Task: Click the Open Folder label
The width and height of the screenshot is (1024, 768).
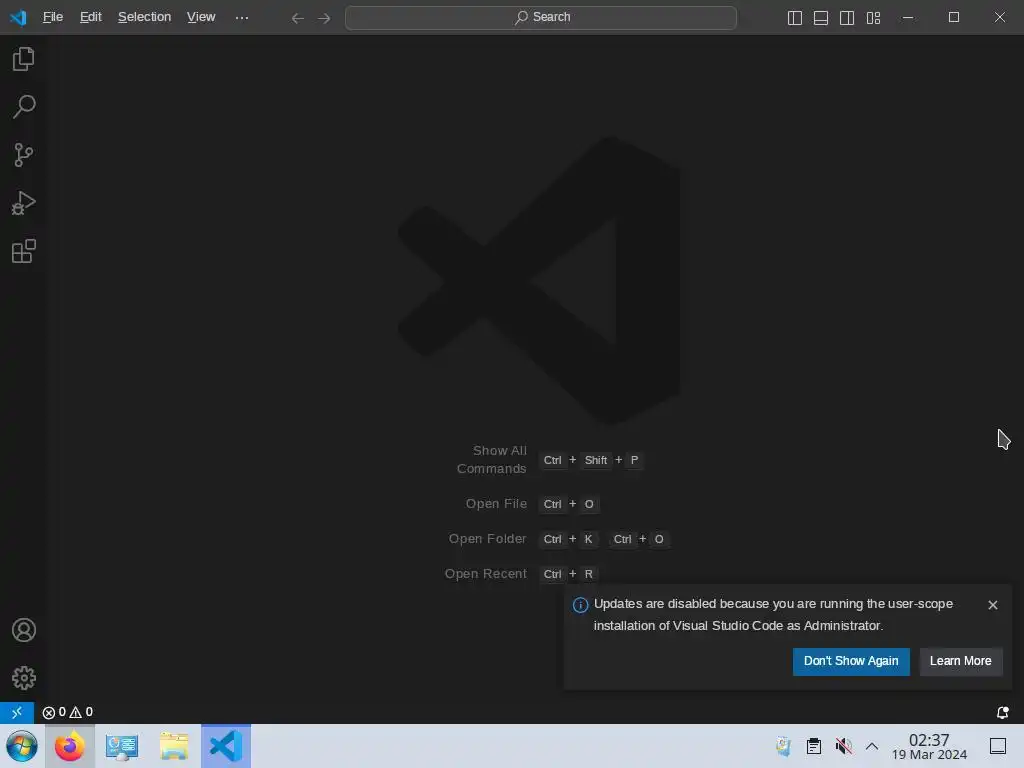Action: tap(487, 539)
